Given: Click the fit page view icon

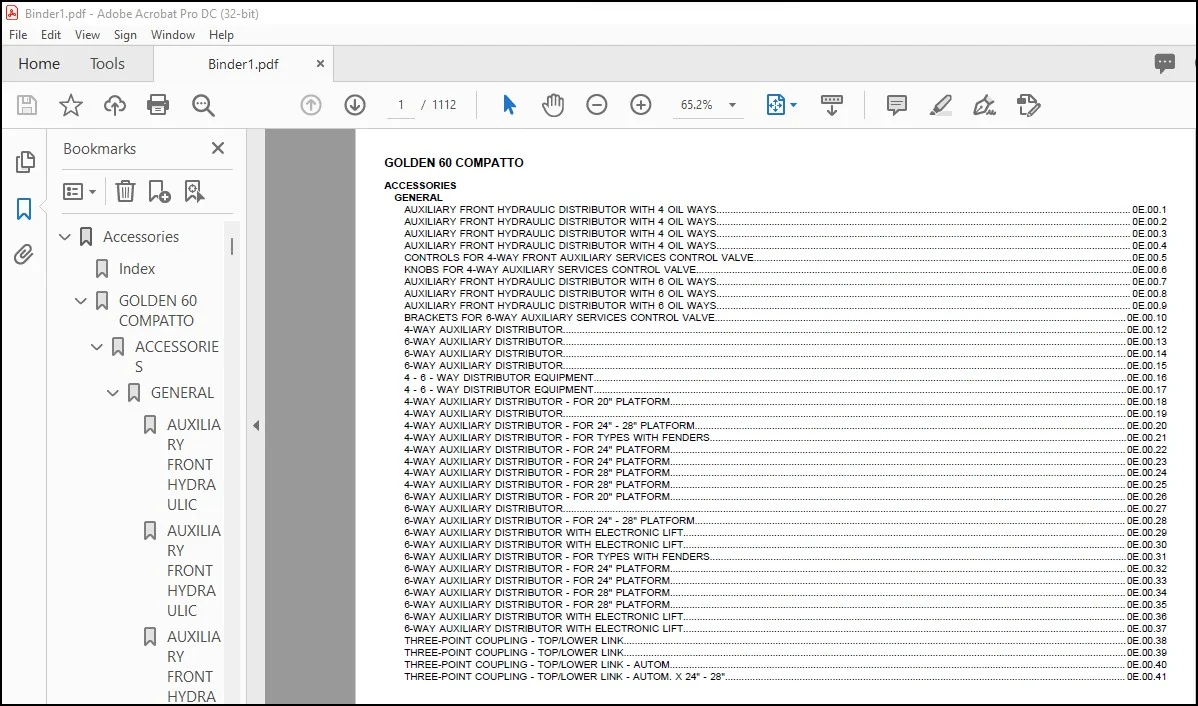Looking at the screenshot, I should 775,105.
